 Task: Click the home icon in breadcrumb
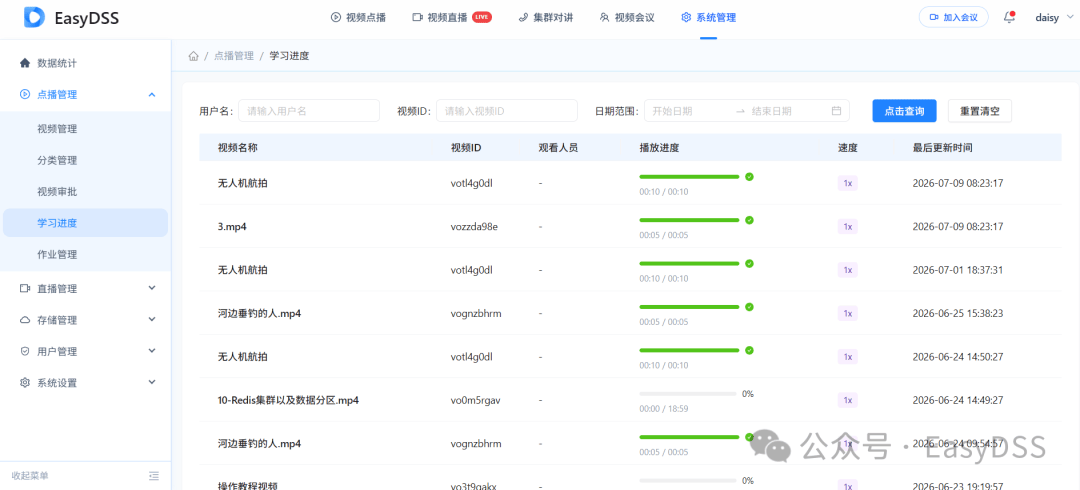(x=194, y=56)
